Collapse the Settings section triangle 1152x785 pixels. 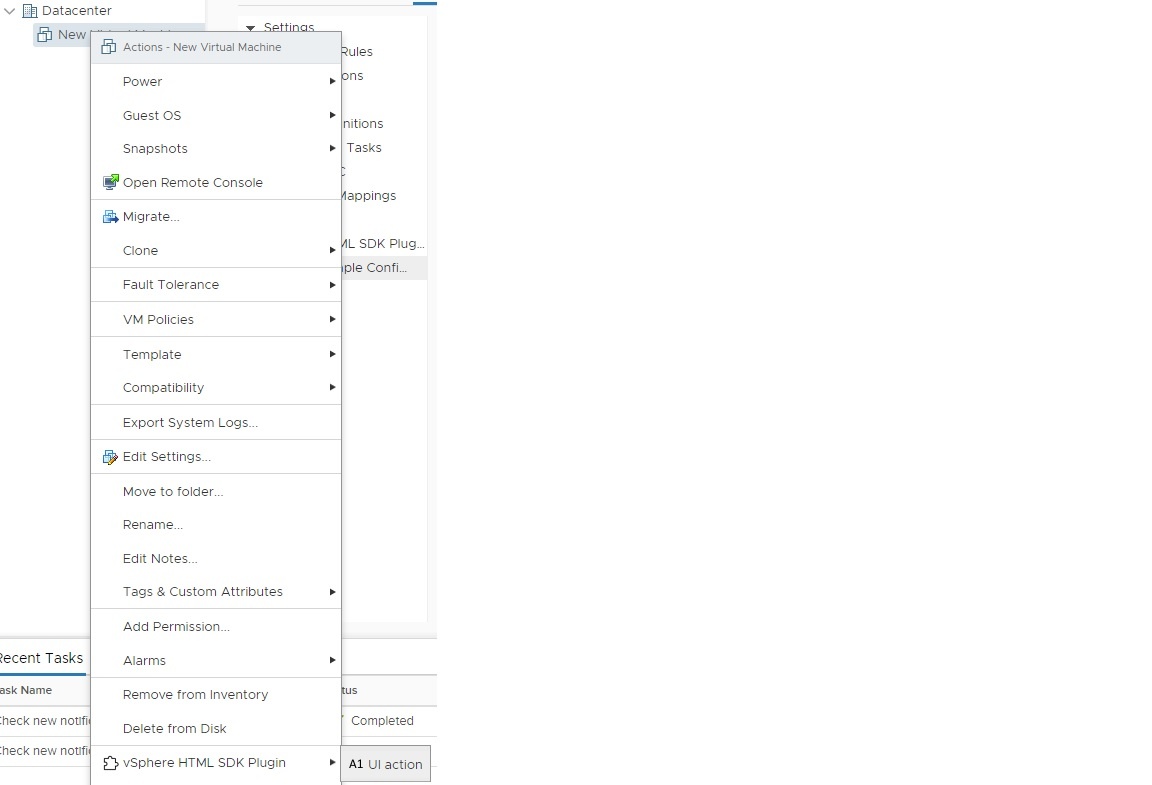pos(251,27)
